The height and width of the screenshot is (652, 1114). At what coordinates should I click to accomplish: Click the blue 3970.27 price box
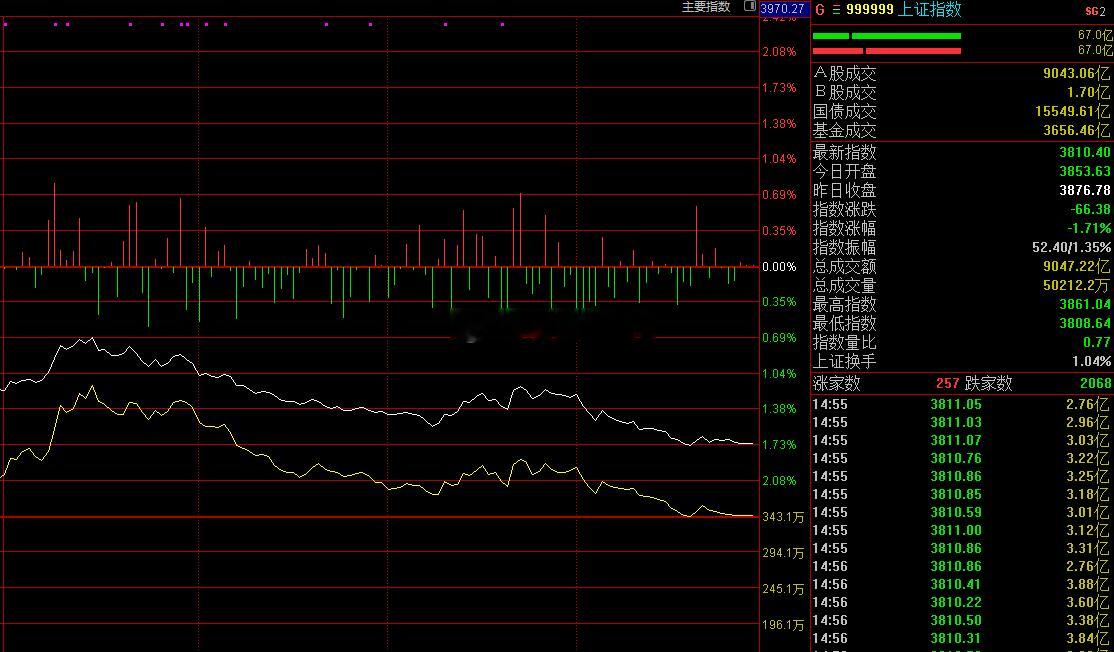(x=783, y=9)
